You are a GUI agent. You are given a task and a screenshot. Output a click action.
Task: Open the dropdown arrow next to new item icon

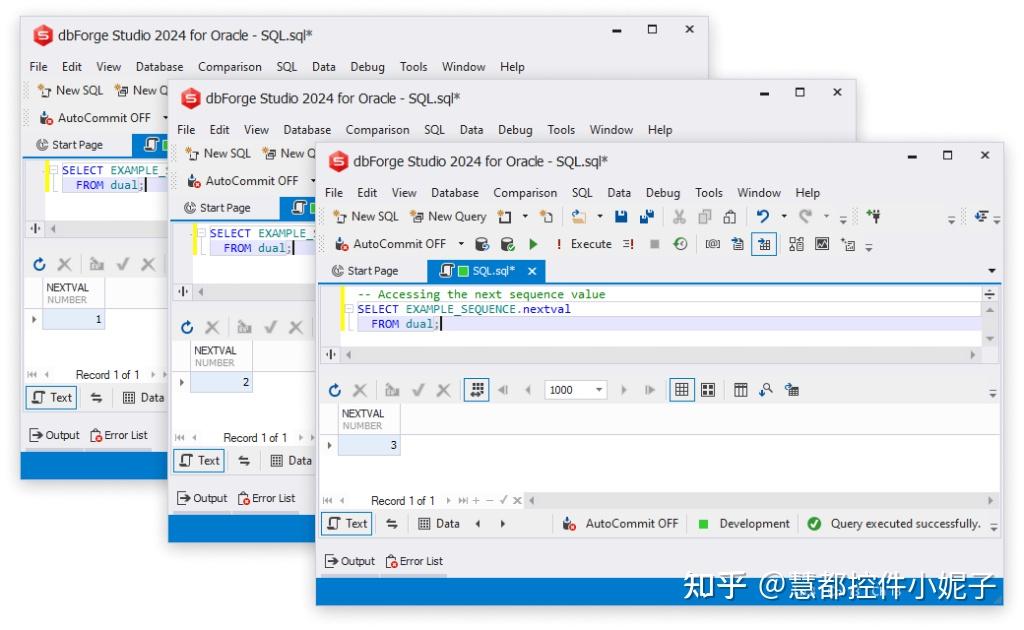[x=525, y=217]
